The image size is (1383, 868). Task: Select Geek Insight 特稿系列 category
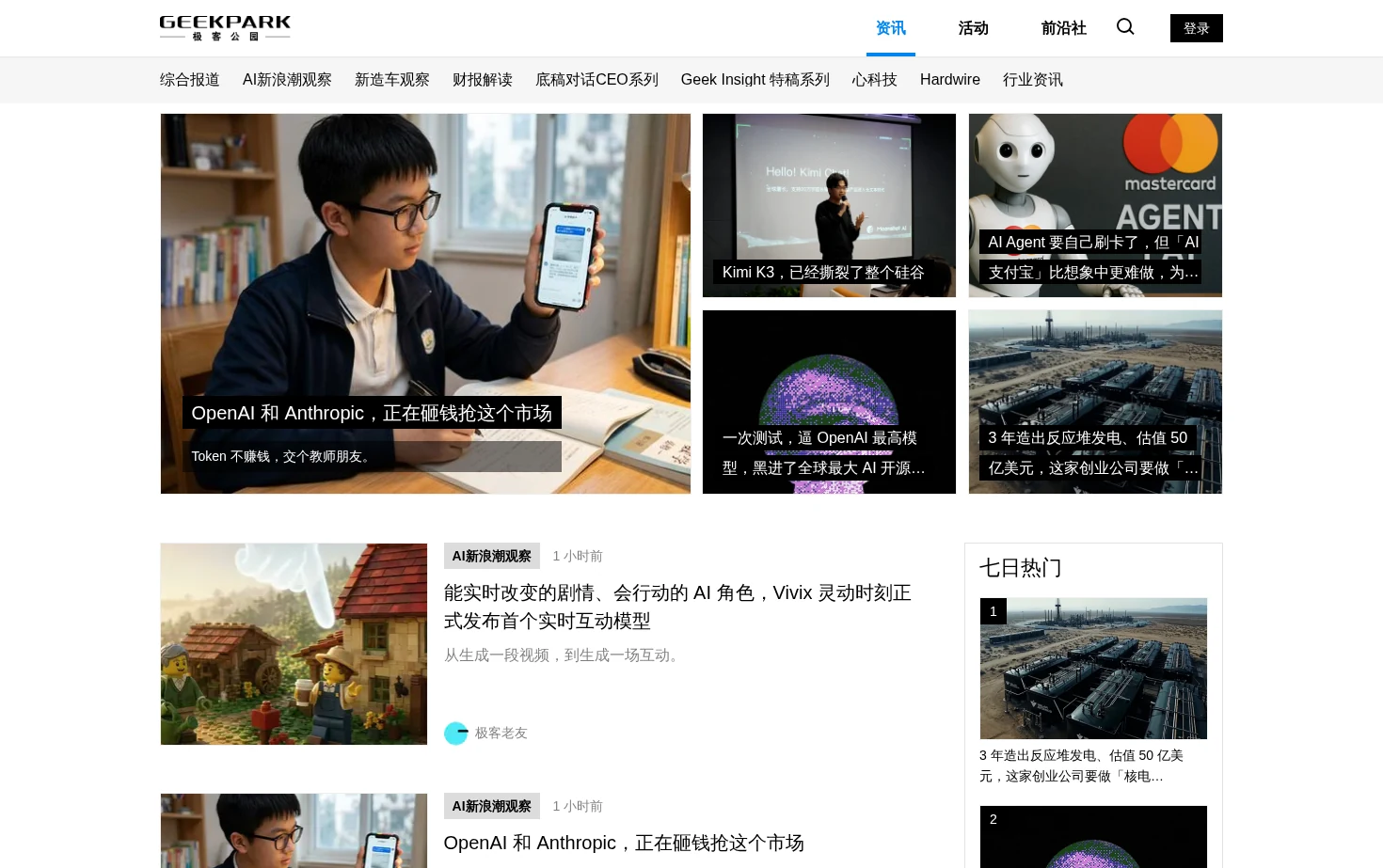click(755, 80)
